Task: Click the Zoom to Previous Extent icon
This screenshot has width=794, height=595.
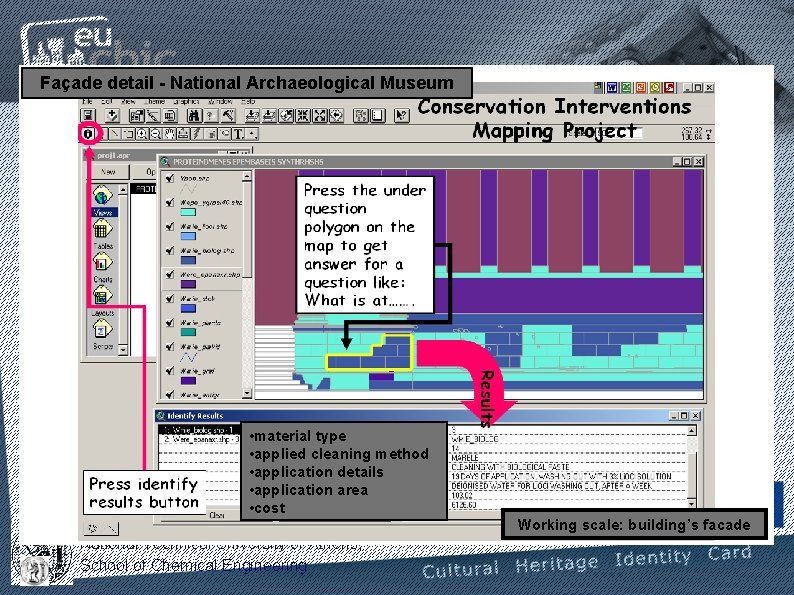Action: (336, 116)
